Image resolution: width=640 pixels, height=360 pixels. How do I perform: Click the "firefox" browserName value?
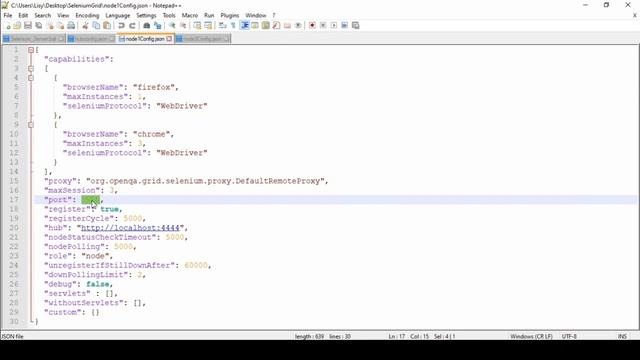153,87
